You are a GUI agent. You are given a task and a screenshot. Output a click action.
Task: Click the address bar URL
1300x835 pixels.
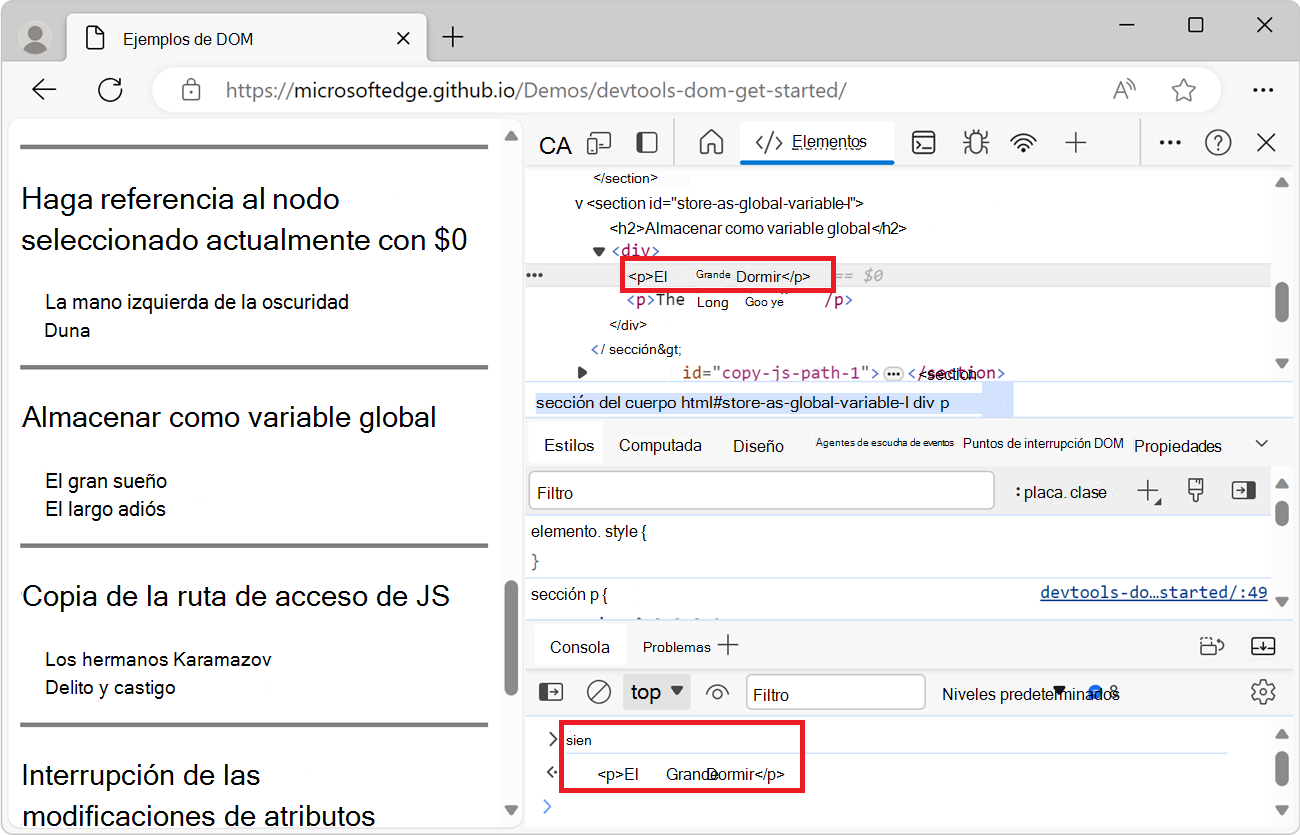[536, 91]
